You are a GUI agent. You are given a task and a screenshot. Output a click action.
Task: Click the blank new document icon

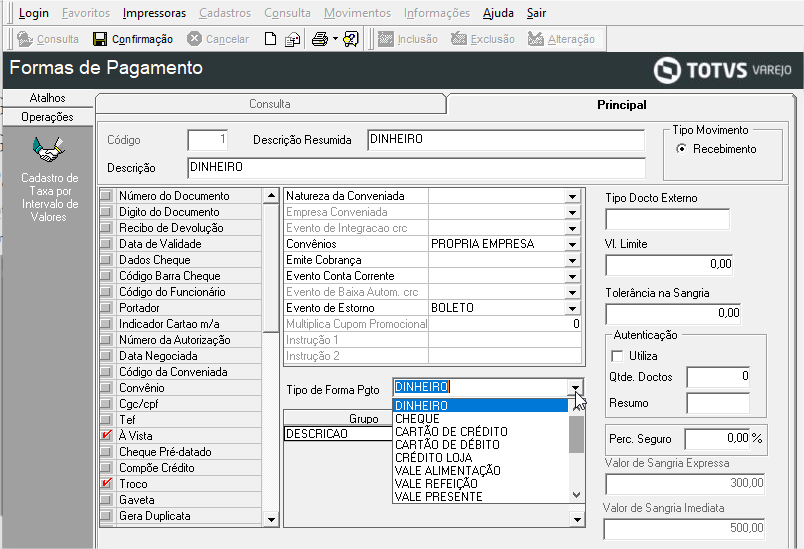(x=270, y=39)
